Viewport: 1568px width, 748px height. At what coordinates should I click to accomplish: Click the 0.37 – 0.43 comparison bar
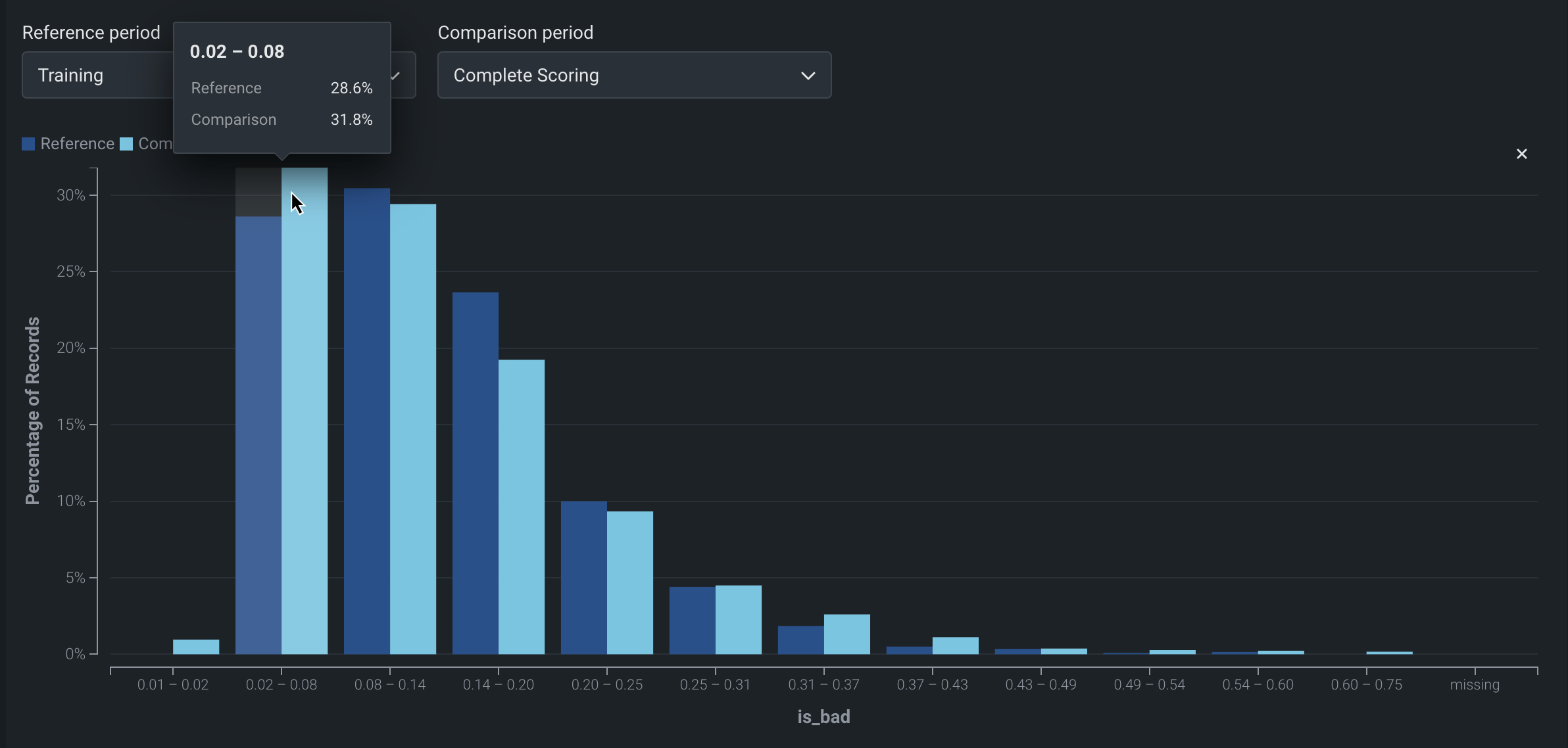[x=955, y=645]
